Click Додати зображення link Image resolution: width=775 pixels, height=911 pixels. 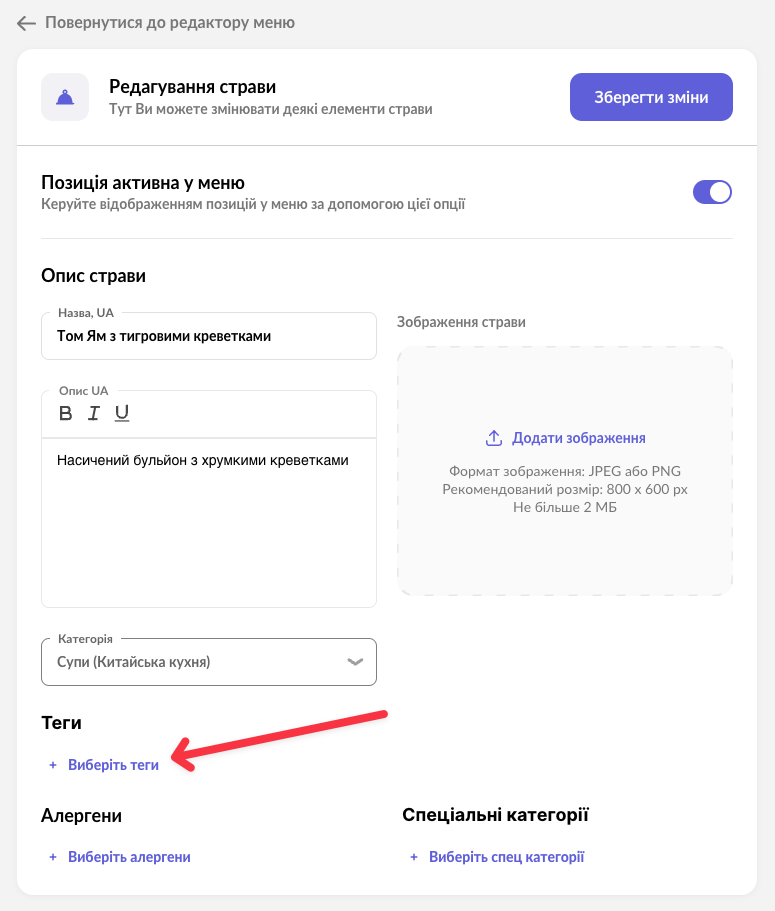578,438
